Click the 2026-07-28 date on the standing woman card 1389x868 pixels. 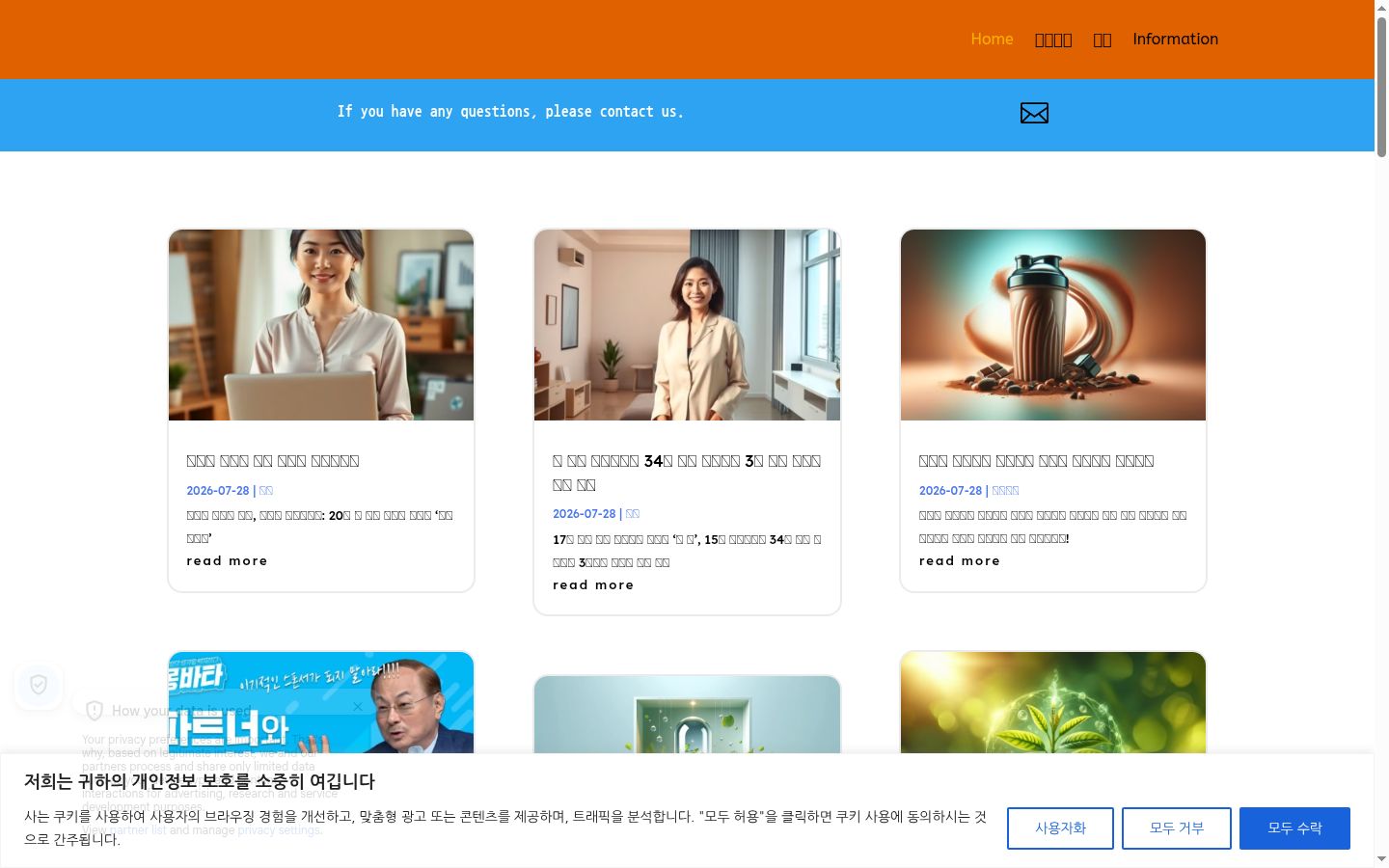point(585,514)
